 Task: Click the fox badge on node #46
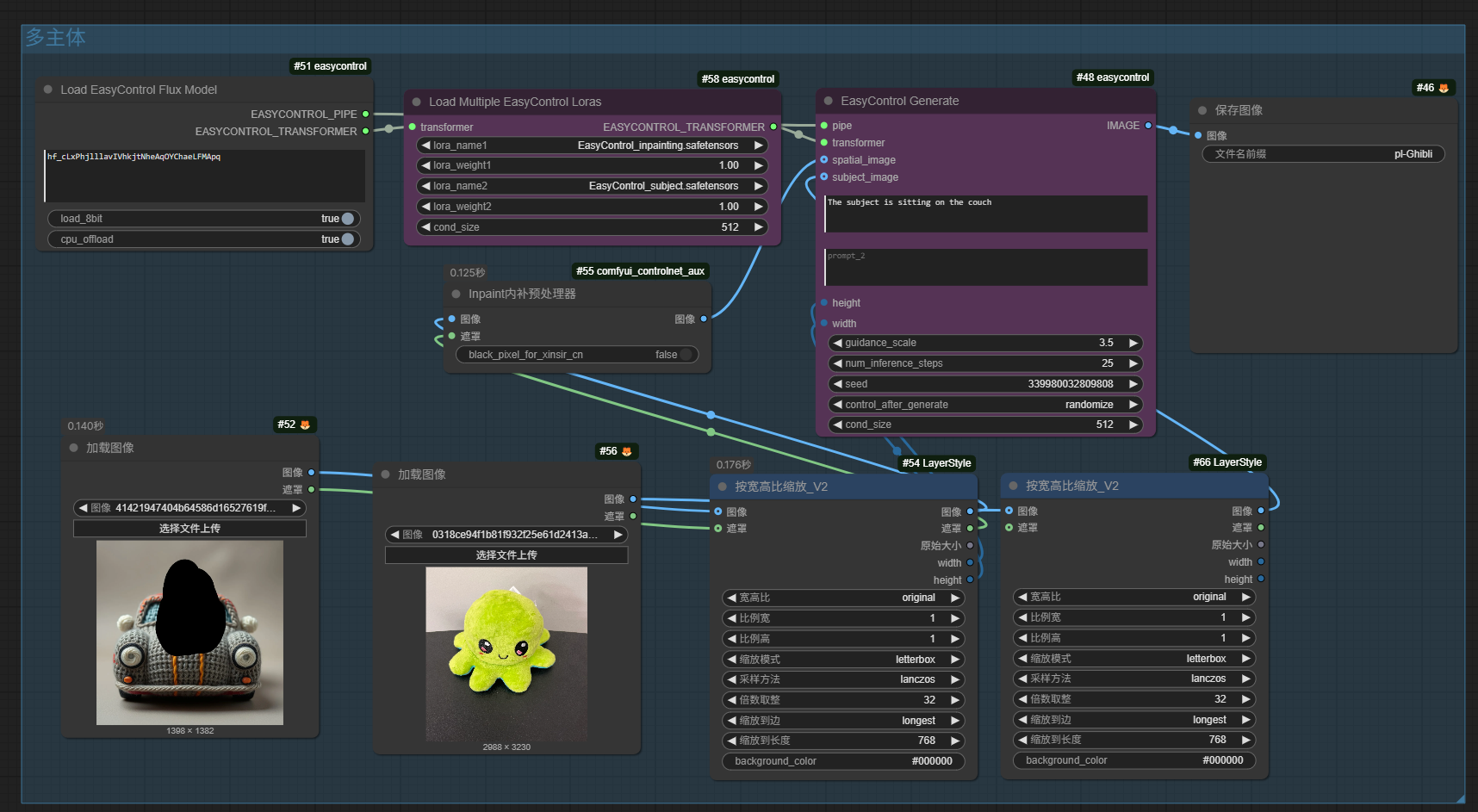pyautogui.click(x=1444, y=88)
